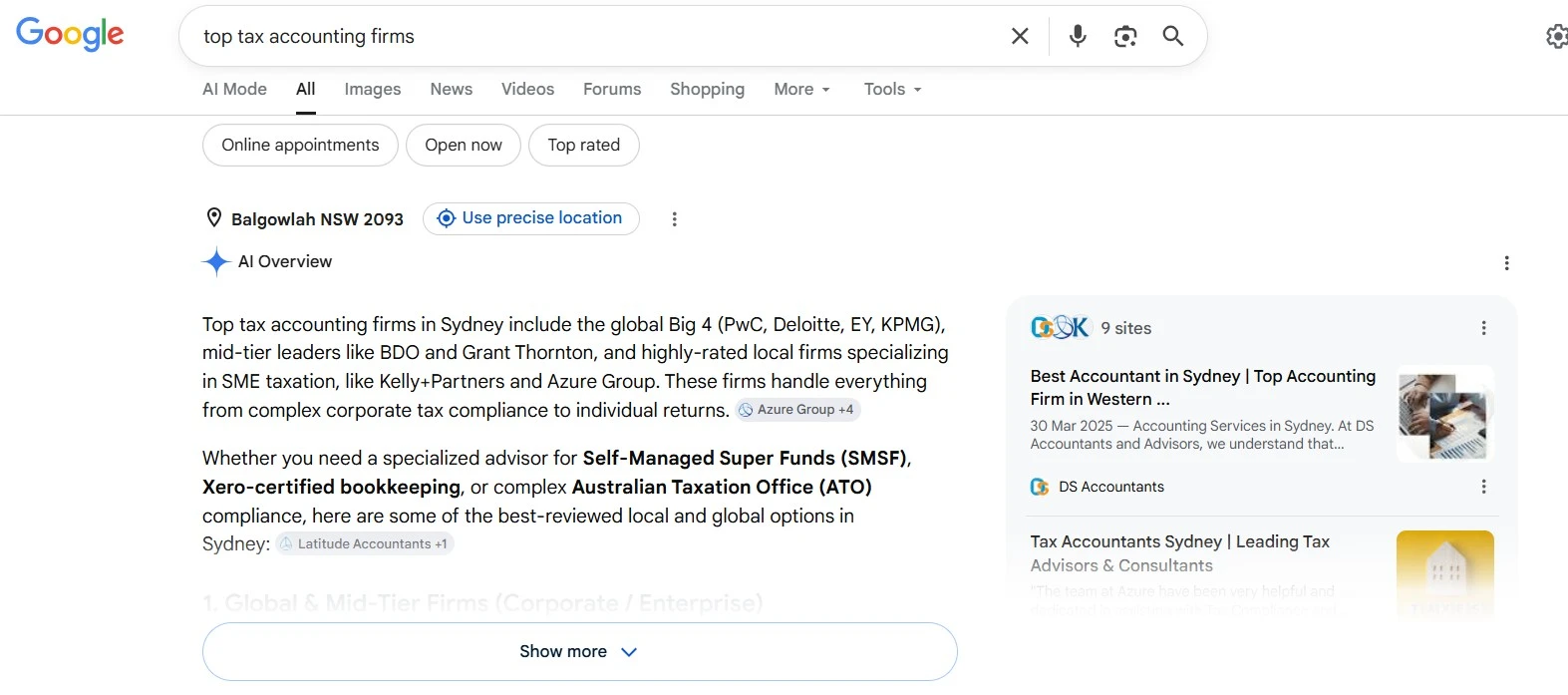Apply the Online appointments filter chip
This screenshot has height=695, width=1568.
(x=300, y=145)
